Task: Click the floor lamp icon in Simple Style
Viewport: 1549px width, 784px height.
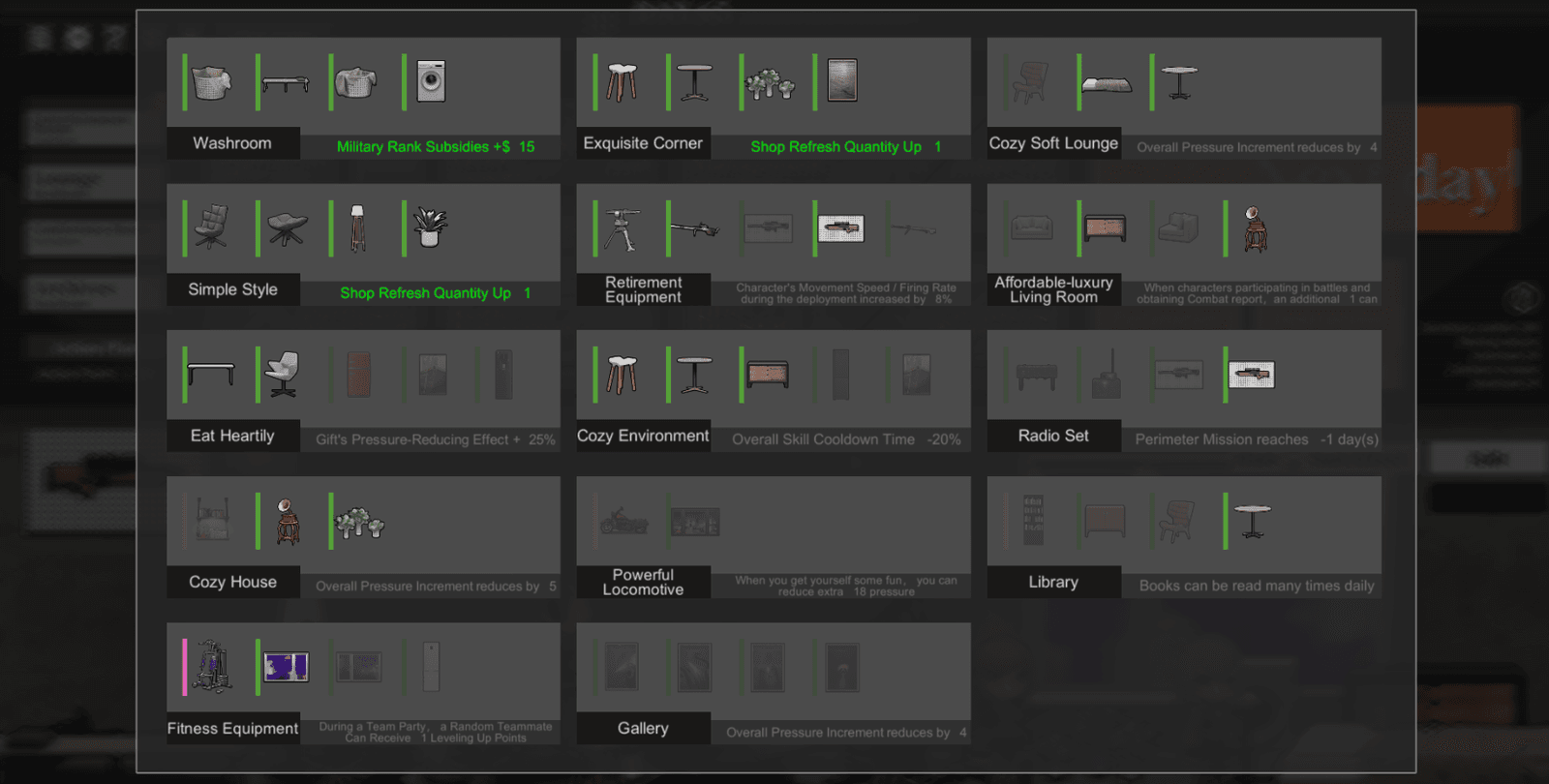Action: point(357,228)
